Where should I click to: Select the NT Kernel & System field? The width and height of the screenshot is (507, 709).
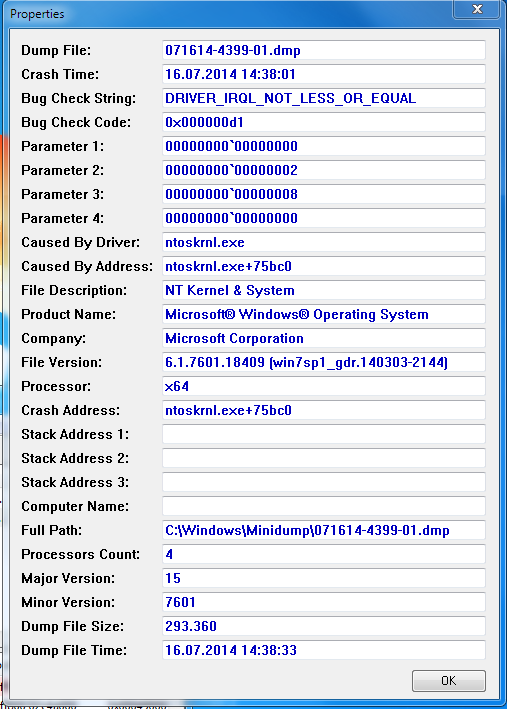324,290
